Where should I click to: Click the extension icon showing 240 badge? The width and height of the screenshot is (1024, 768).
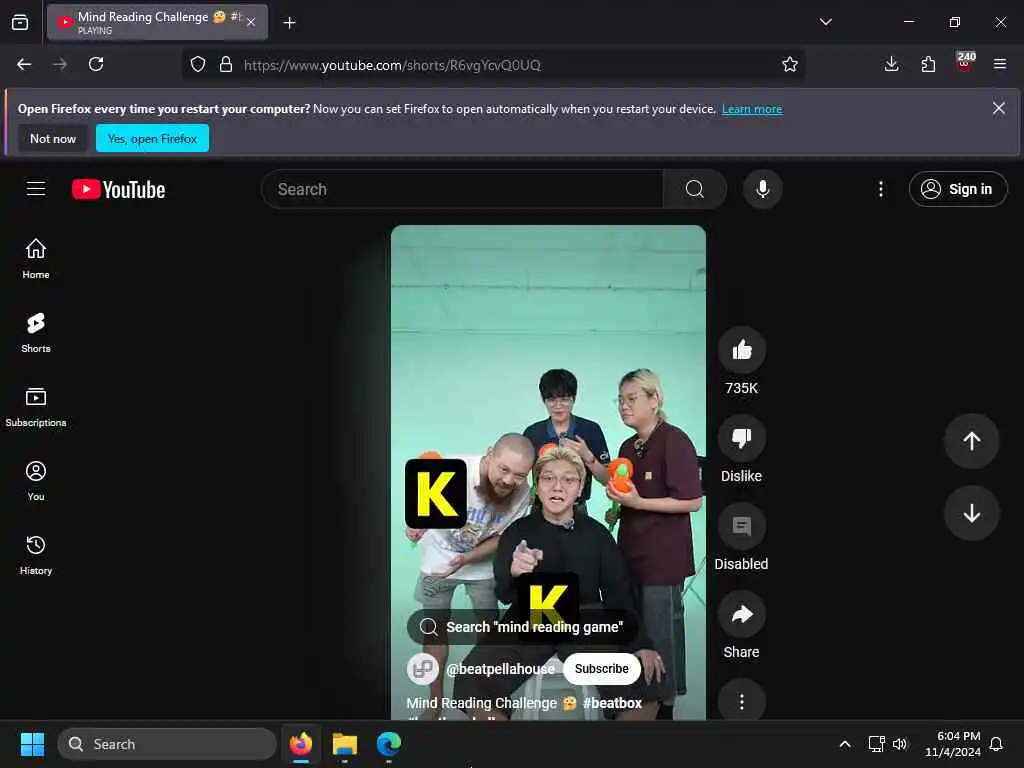[965, 63]
